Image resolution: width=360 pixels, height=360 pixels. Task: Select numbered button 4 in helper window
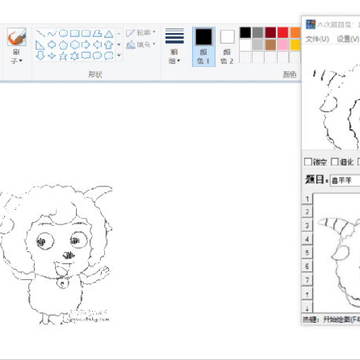coord(307,239)
